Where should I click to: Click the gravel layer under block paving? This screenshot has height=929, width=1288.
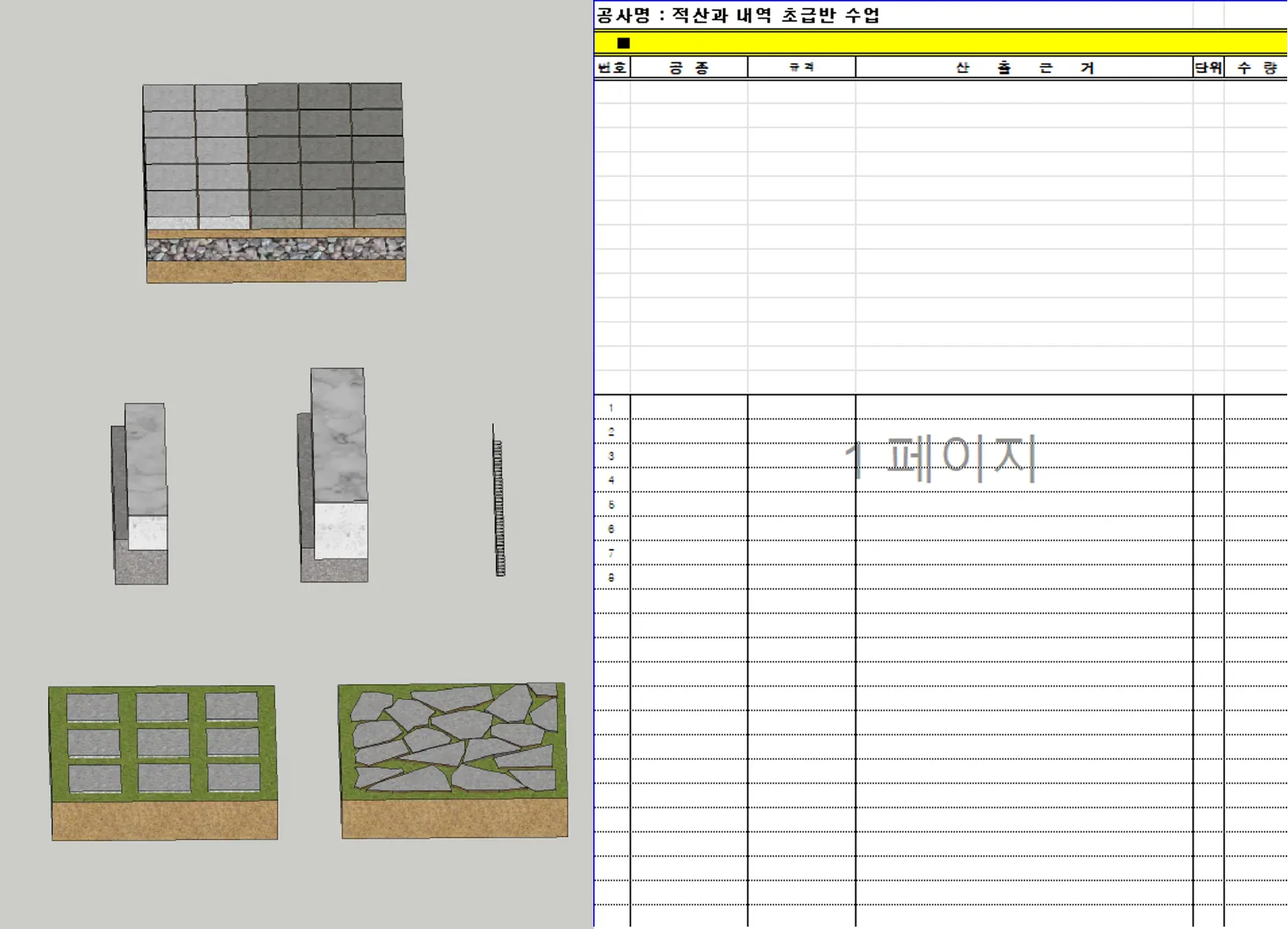click(276, 249)
